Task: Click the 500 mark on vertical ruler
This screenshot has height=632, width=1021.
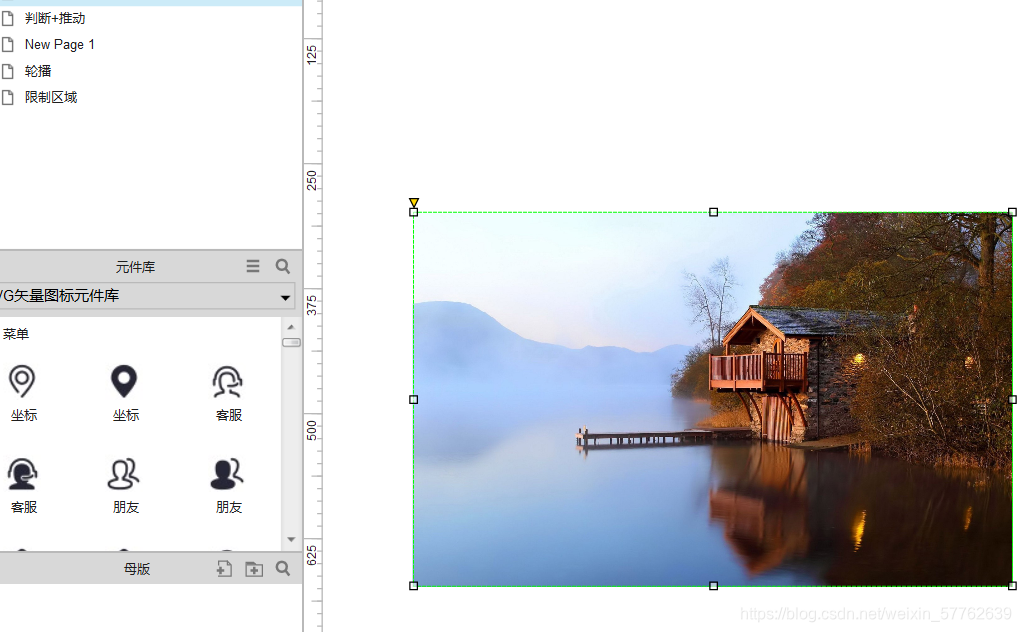Action: pyautogui.click(x=312, y=430)
